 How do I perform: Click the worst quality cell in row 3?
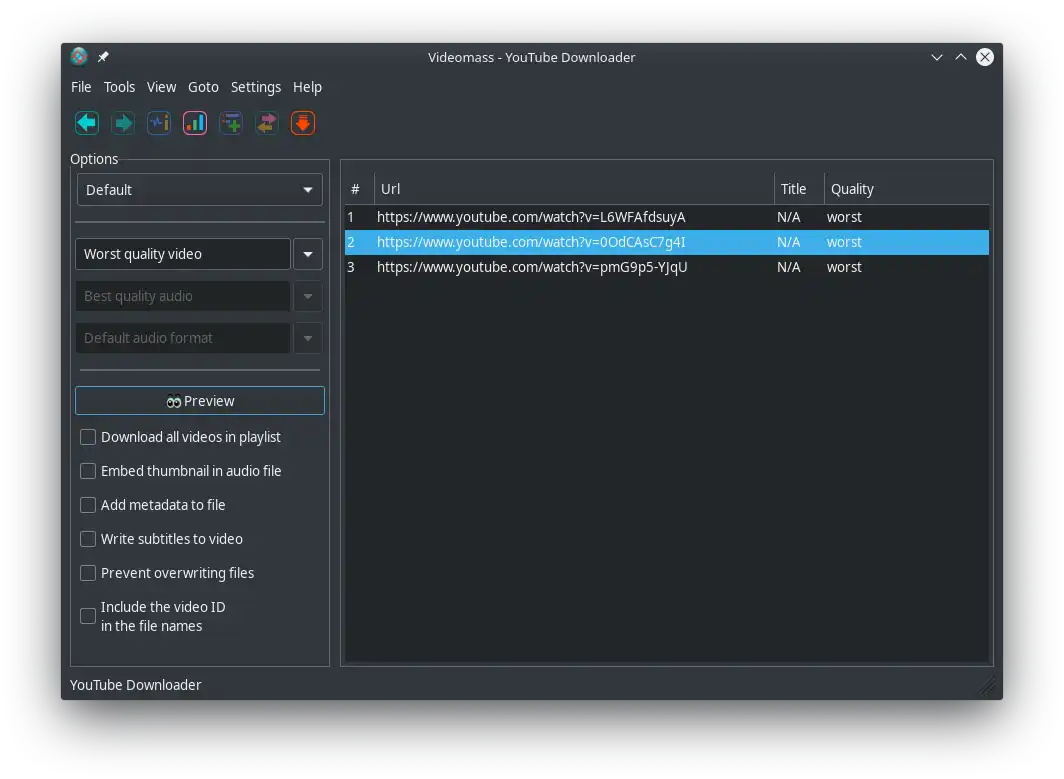(x=844, y=267)
